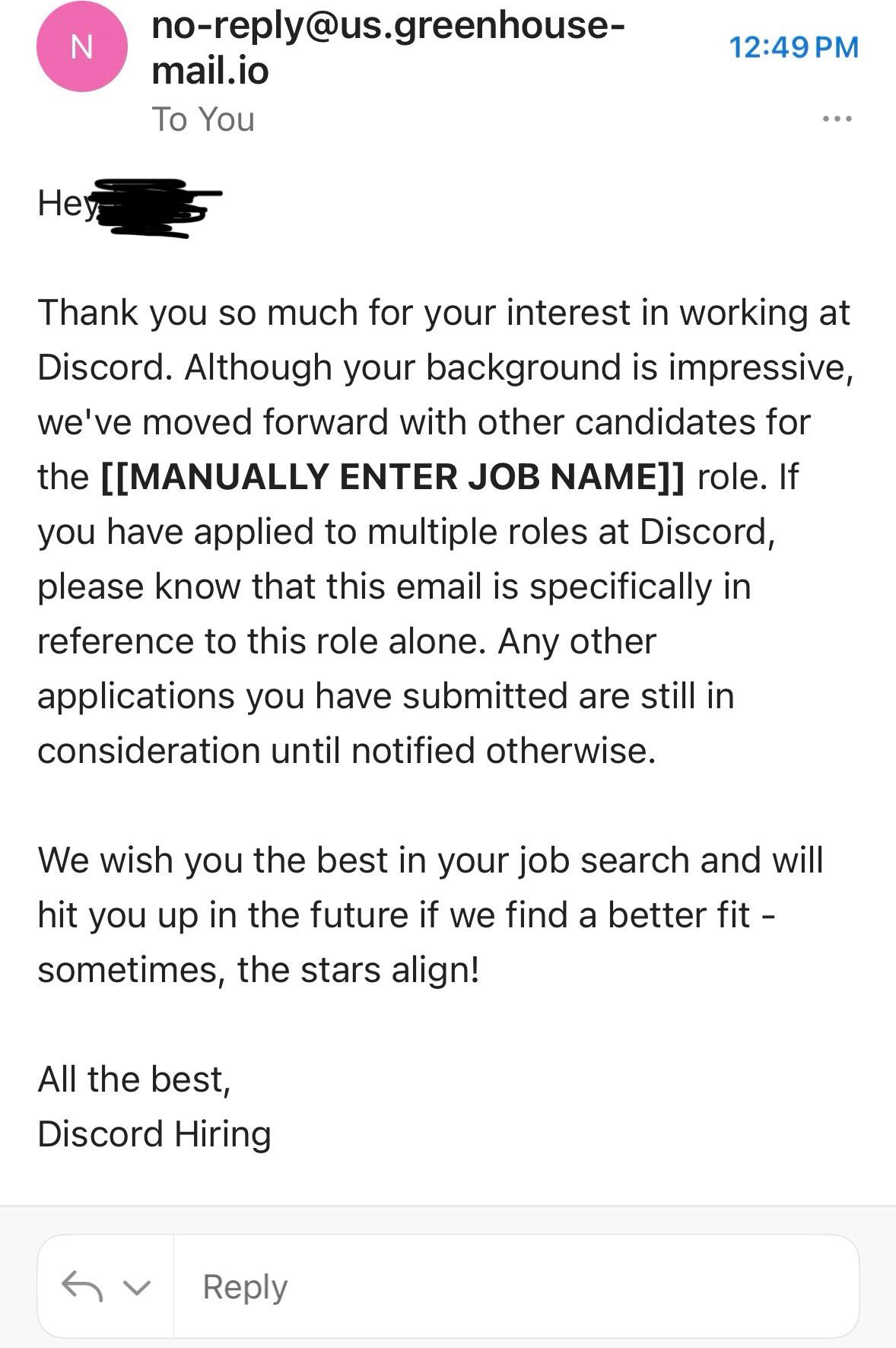The height and width of the screenshot is (1348, 896).
Task: Tap the reply arrow icon
Action: click(81, 1285)
